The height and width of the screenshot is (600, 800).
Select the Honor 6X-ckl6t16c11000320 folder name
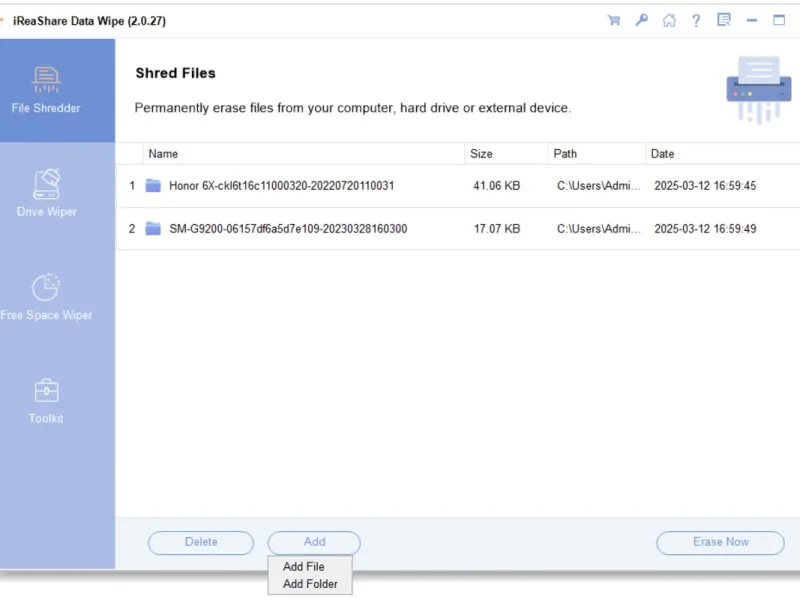click(282, 186)
